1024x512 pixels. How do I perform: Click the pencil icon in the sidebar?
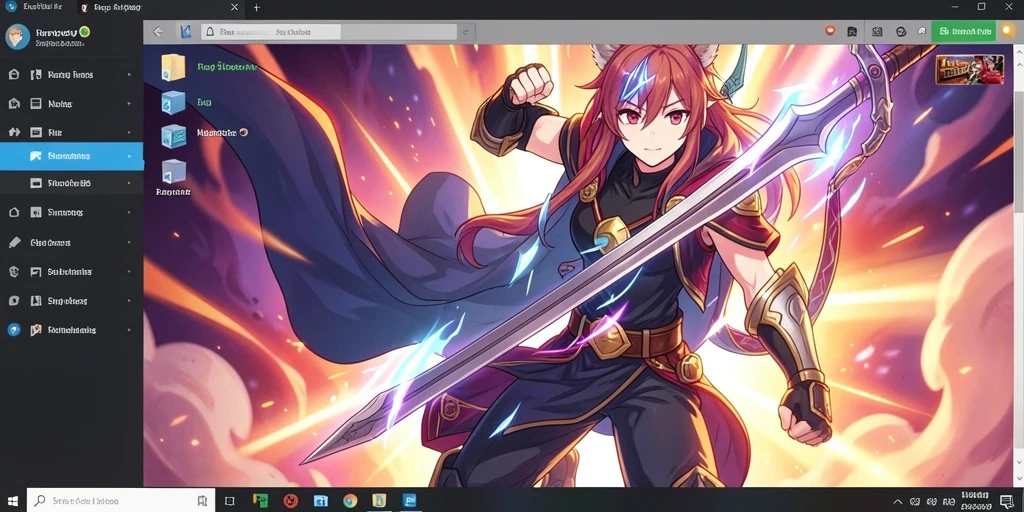[14, 242]
